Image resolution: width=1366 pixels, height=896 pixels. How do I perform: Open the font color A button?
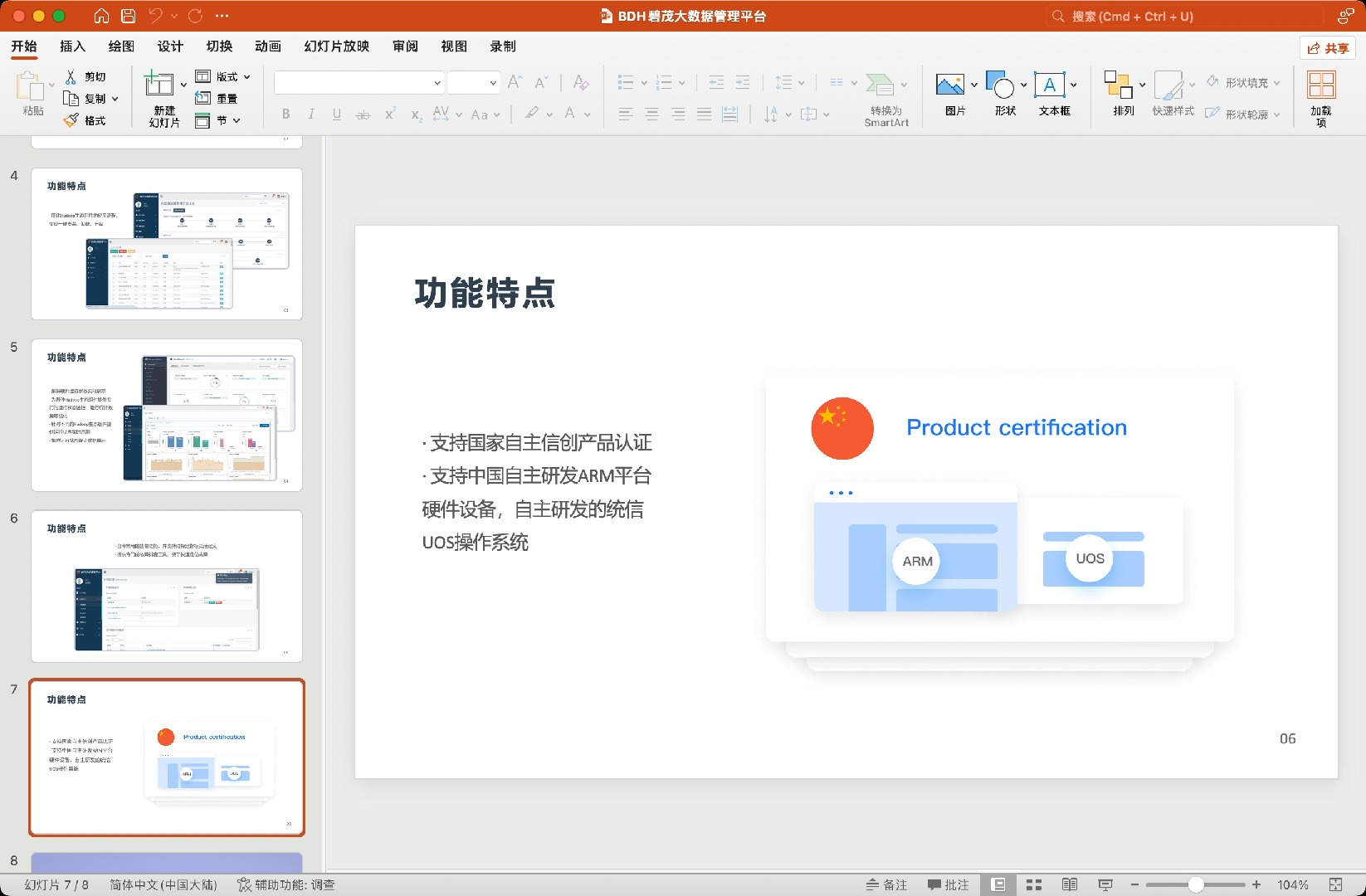point(570,114)
